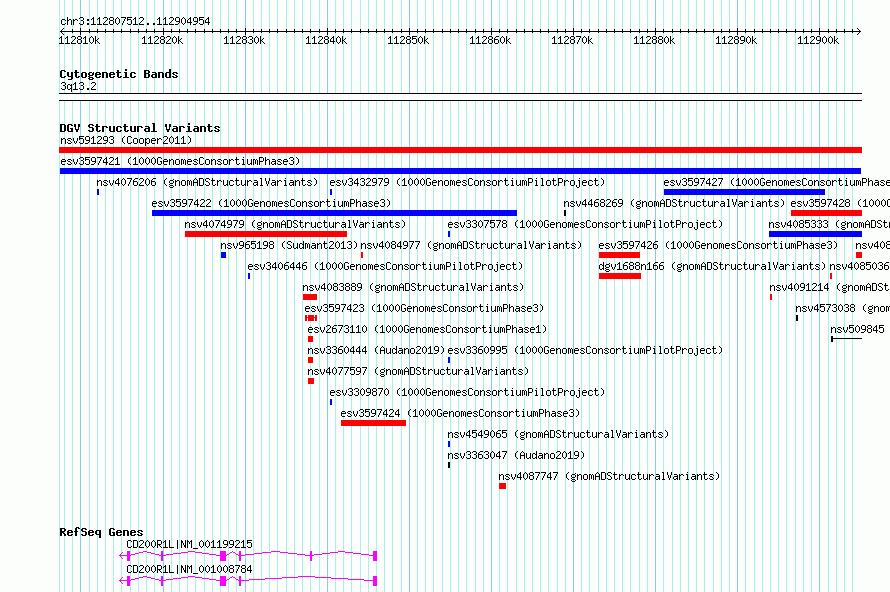
Task: Open esv3597422 variant label
Action: click(x=271, y=203)
